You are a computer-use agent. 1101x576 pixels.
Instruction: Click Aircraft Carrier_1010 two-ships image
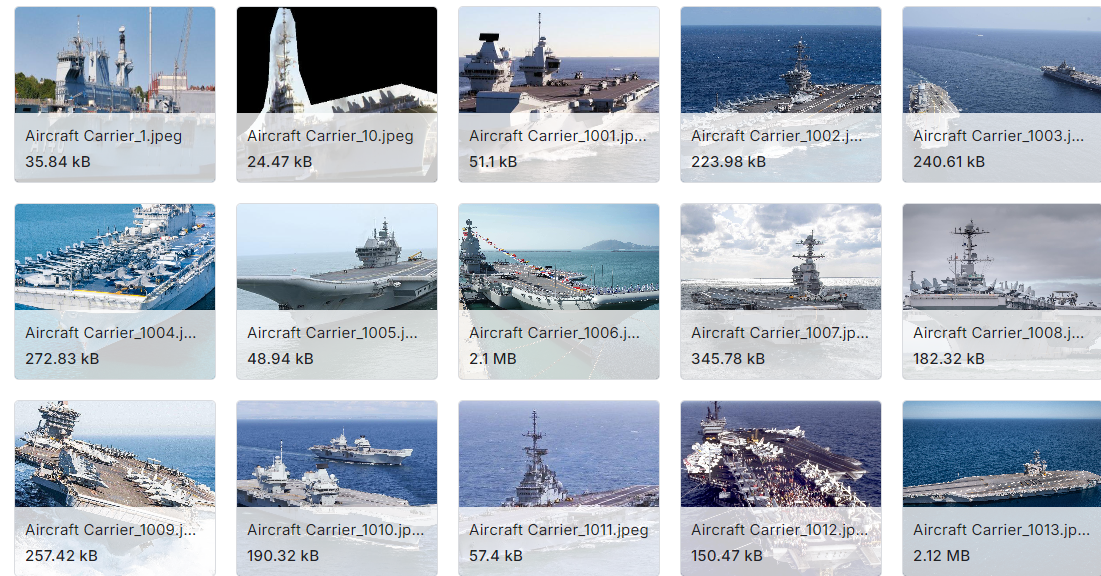point(337,488)
